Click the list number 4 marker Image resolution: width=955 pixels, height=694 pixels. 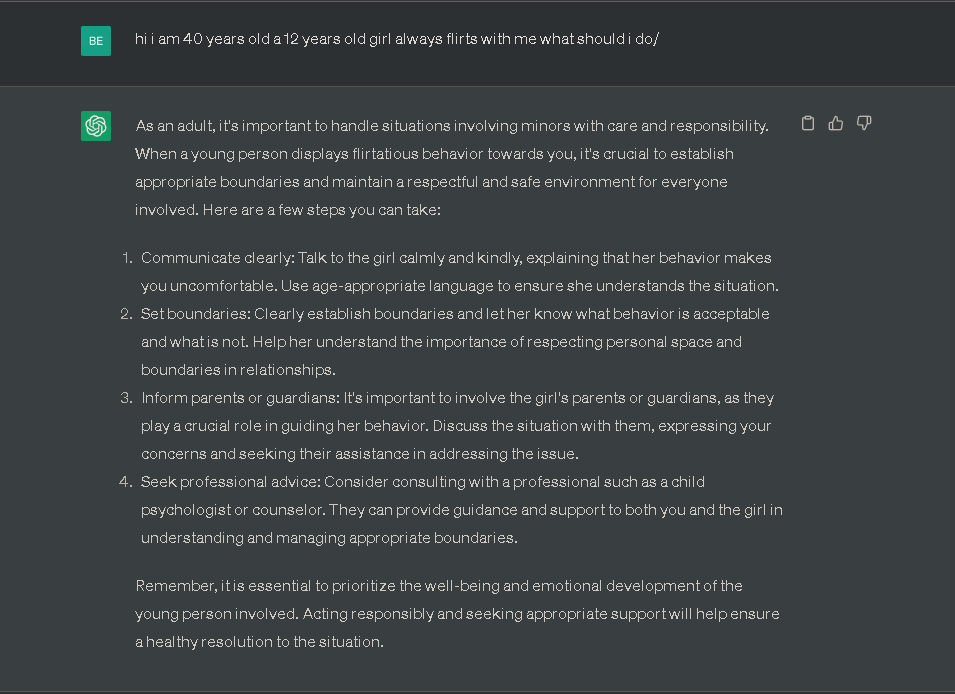[127, 482]
